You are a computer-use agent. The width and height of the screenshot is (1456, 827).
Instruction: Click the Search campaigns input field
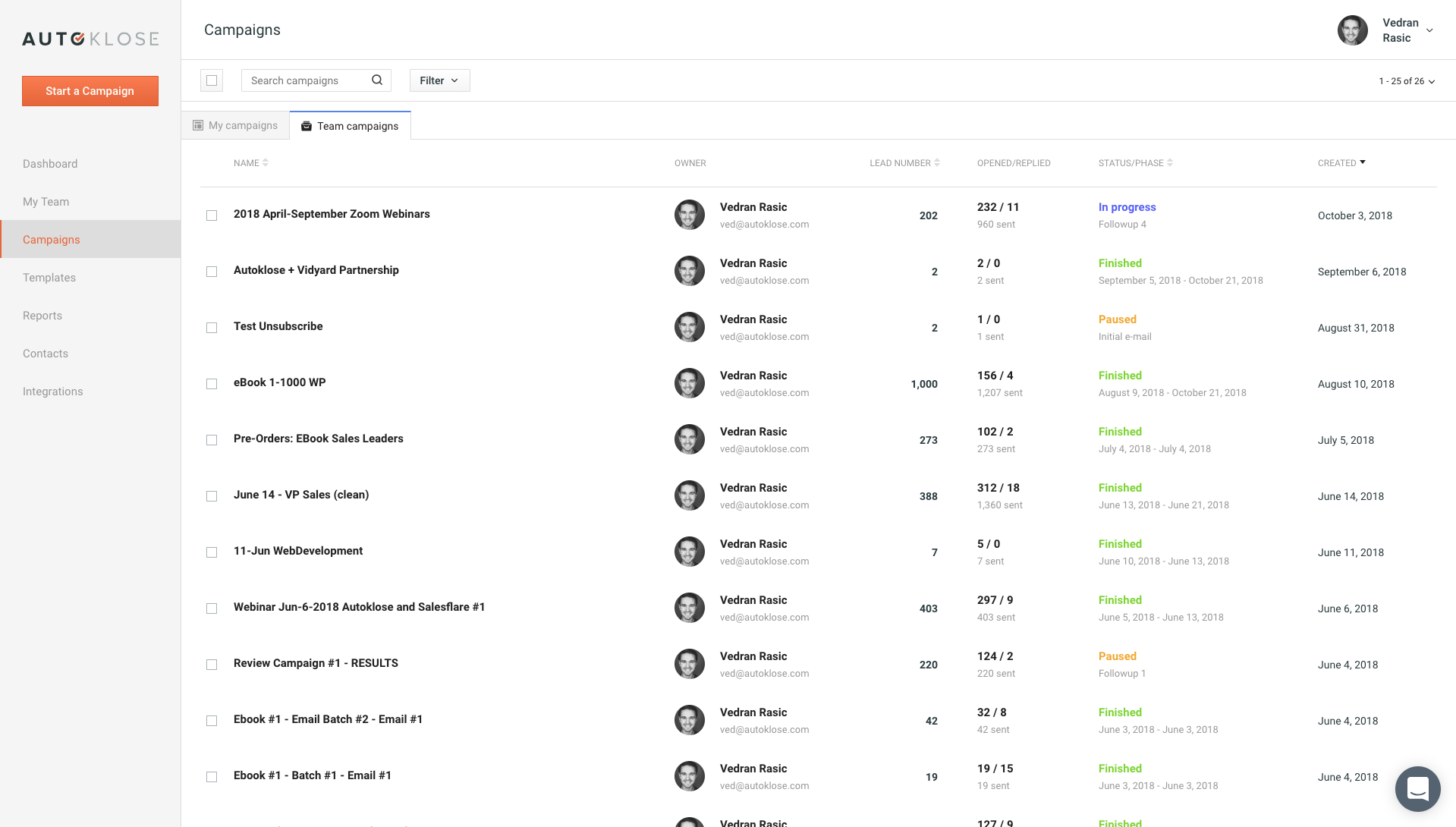(307, 80)
